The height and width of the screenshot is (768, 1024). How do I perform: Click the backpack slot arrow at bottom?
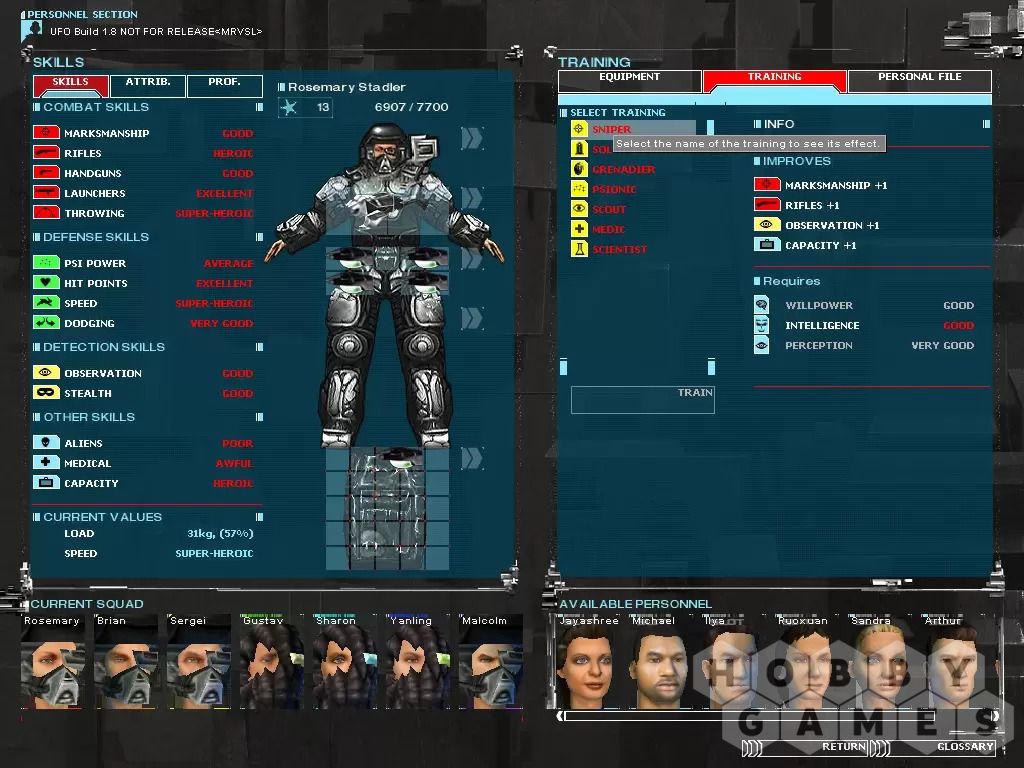(x=472, y=458)
